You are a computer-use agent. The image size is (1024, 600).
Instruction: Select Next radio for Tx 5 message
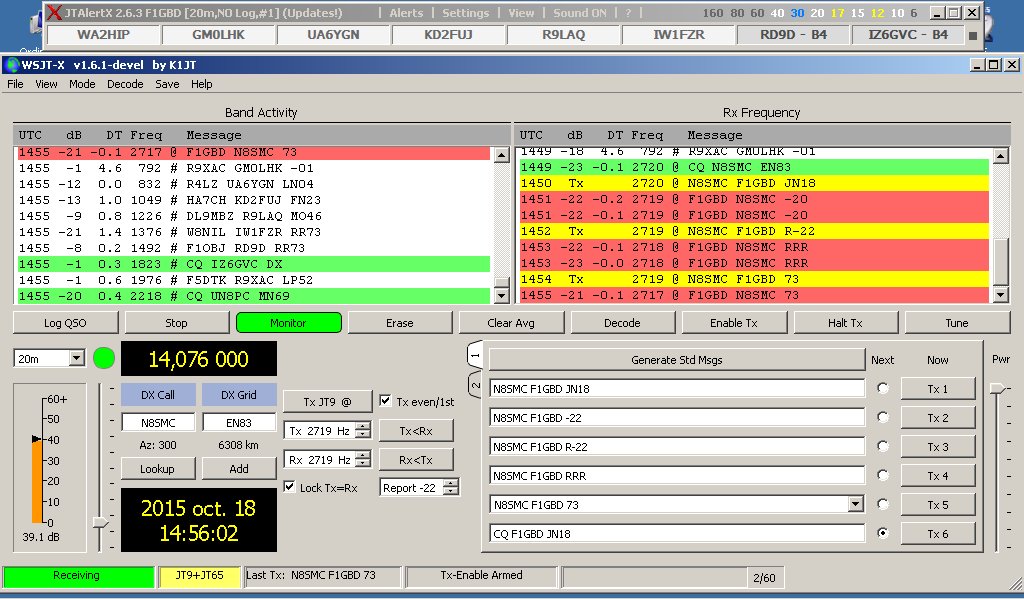click(x=883, y=504)
